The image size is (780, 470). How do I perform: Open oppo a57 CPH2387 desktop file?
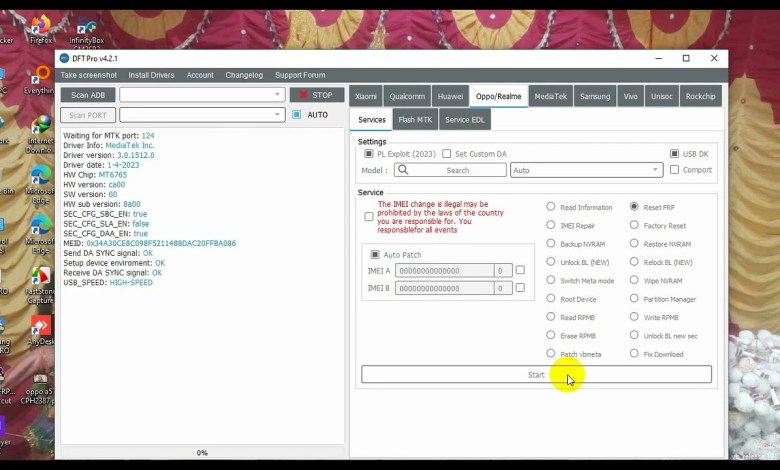[39, 389]
